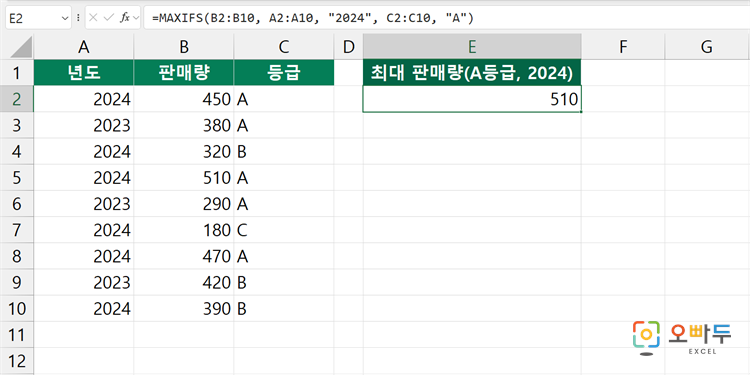Select column E header
The width and height of the screenshot is (750, 375).
pos(473,47)
